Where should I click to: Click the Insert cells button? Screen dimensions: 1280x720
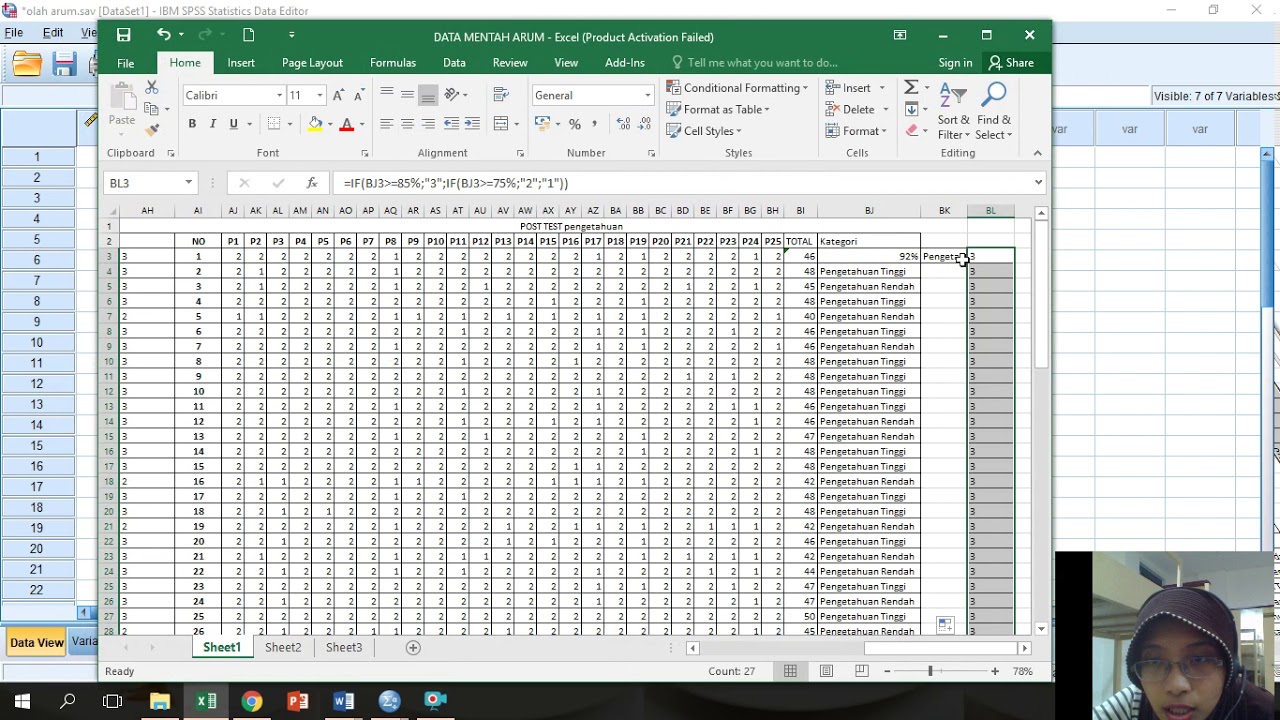pos(857,88)
